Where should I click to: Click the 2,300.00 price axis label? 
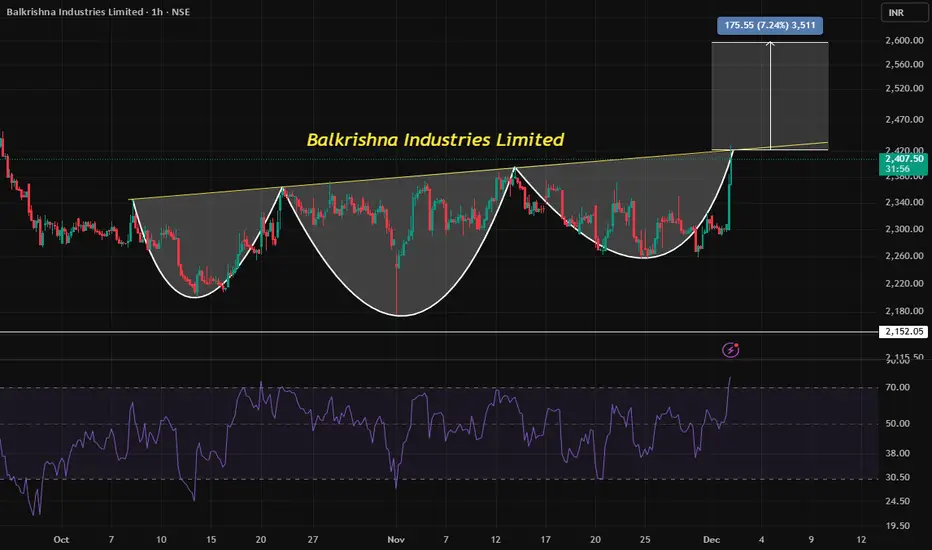tap(904, 229)
